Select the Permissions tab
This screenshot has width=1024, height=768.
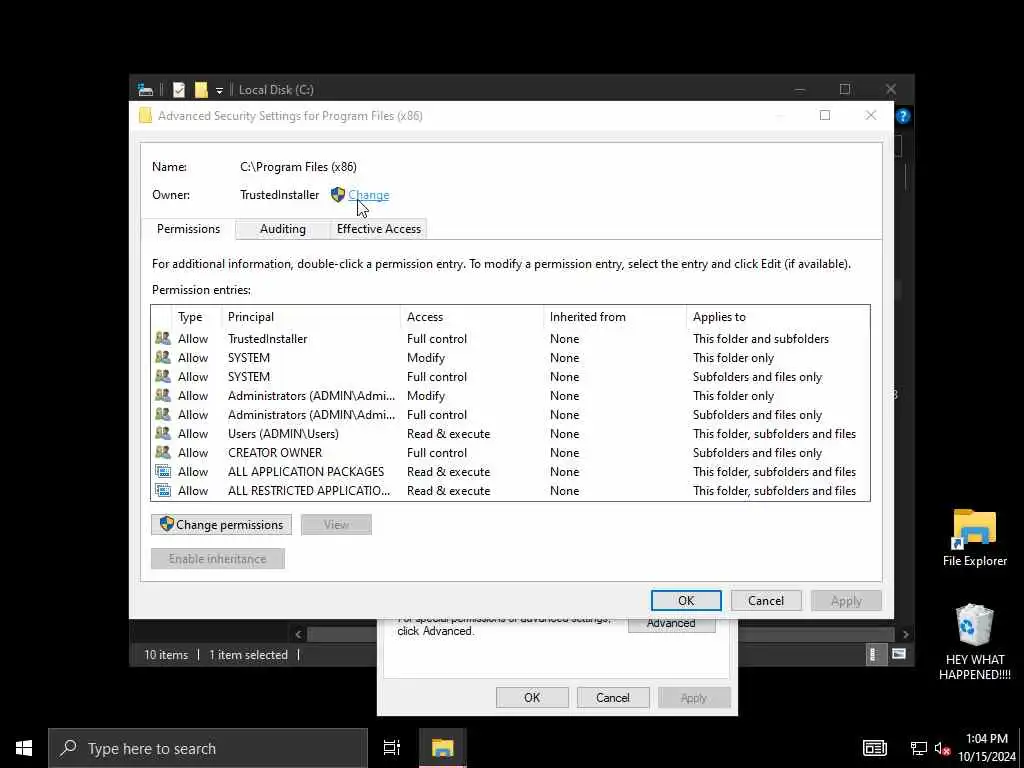[188, 229]
